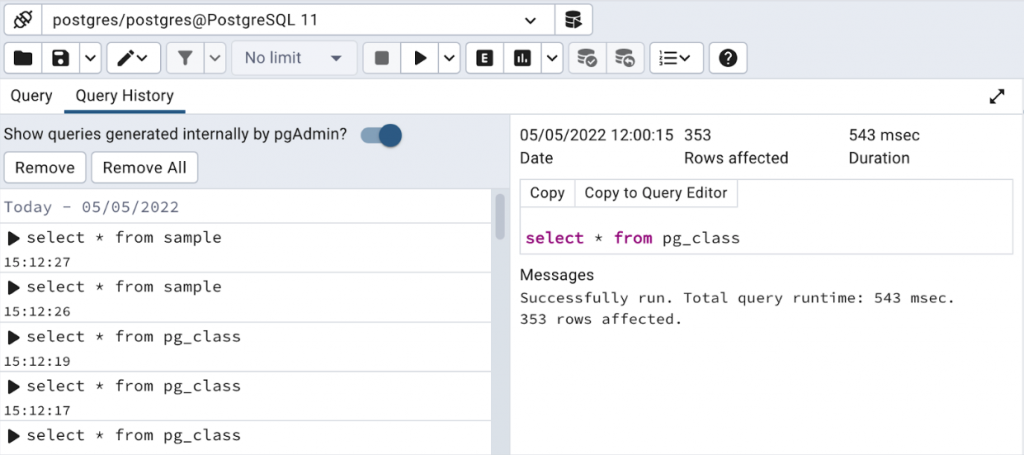1024x455 pixels.
Task: Click the Explain (E) button
Action: [485, 58]
